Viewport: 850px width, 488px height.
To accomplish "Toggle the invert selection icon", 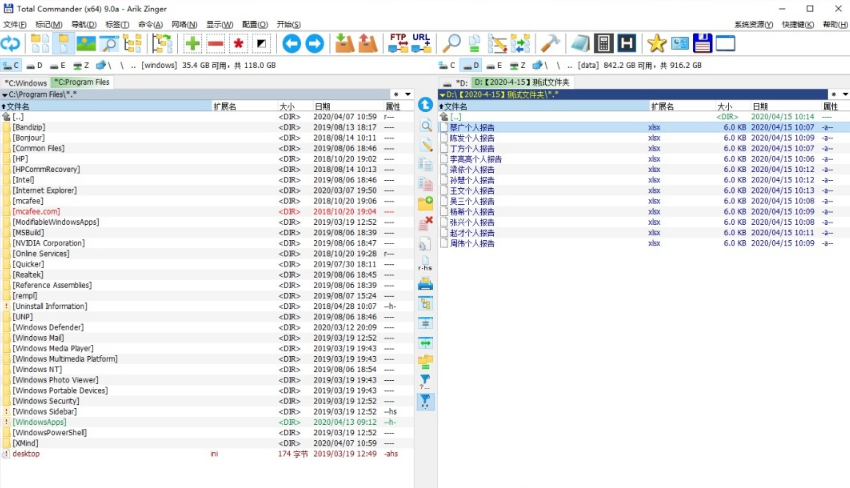I will tap(261, 43).
